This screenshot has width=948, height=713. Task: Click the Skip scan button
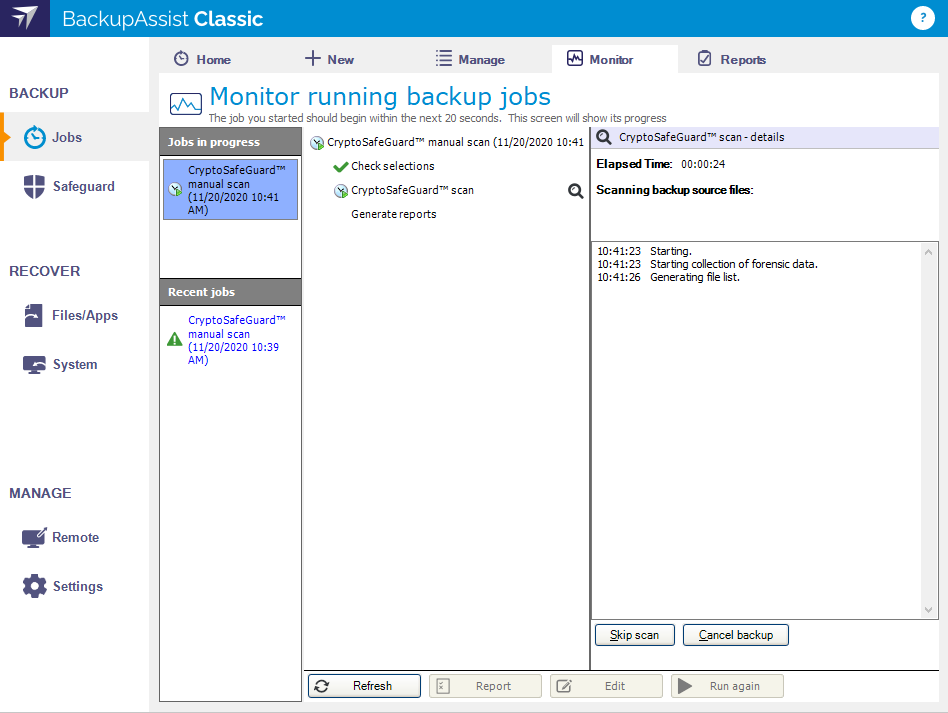(635, 635)
